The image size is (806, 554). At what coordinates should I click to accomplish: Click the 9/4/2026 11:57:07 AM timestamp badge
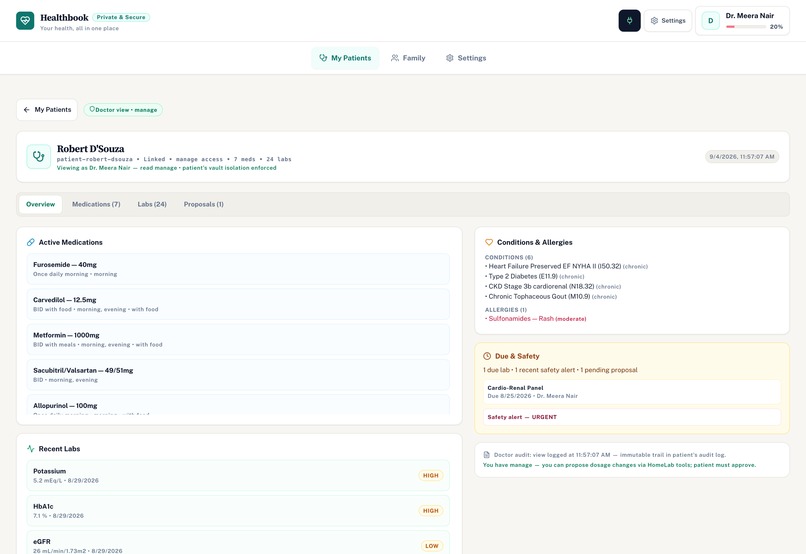(742, 157)
